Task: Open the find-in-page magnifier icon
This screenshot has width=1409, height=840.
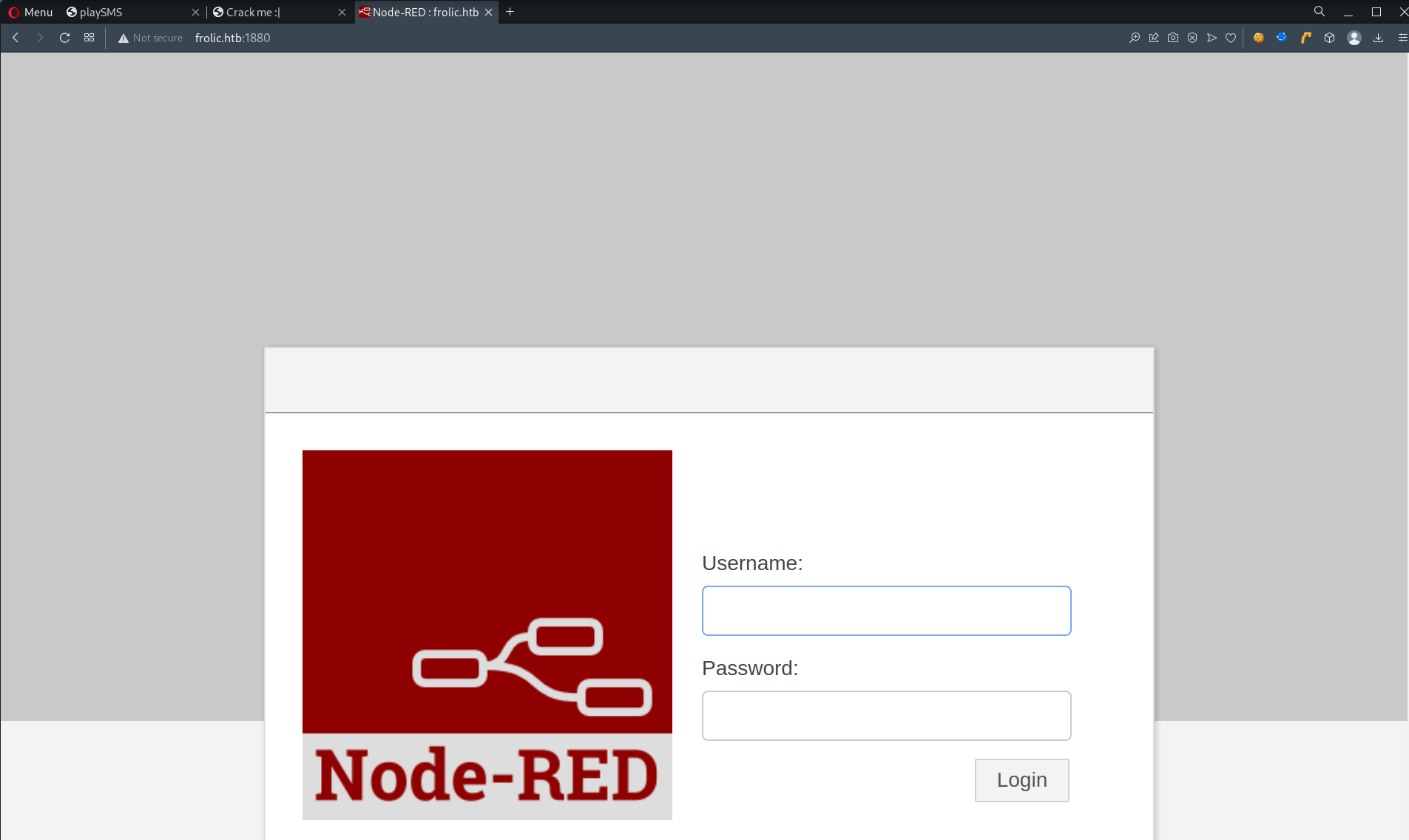Action: pyautogui.click(x=1135, y=38)
